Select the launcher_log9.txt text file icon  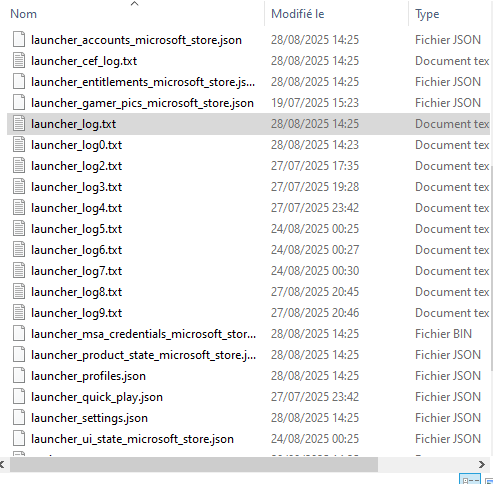(19, 313)
